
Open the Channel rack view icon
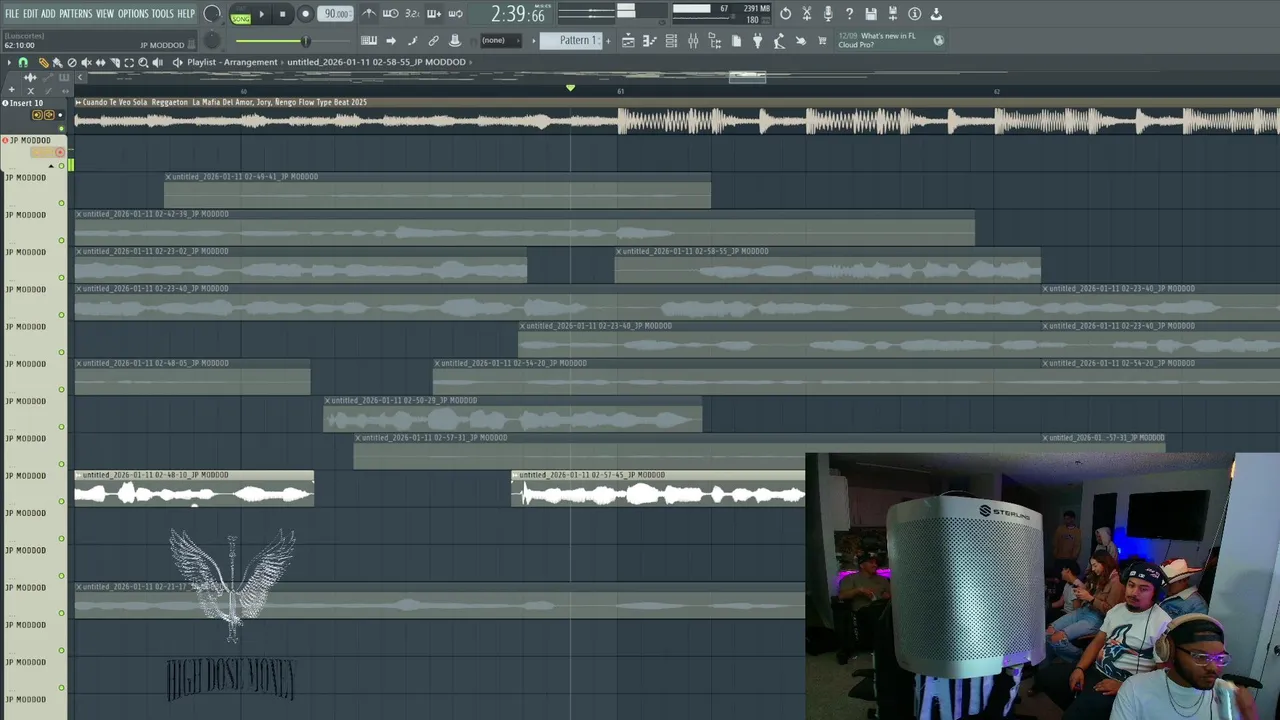(x=671, y=41)
